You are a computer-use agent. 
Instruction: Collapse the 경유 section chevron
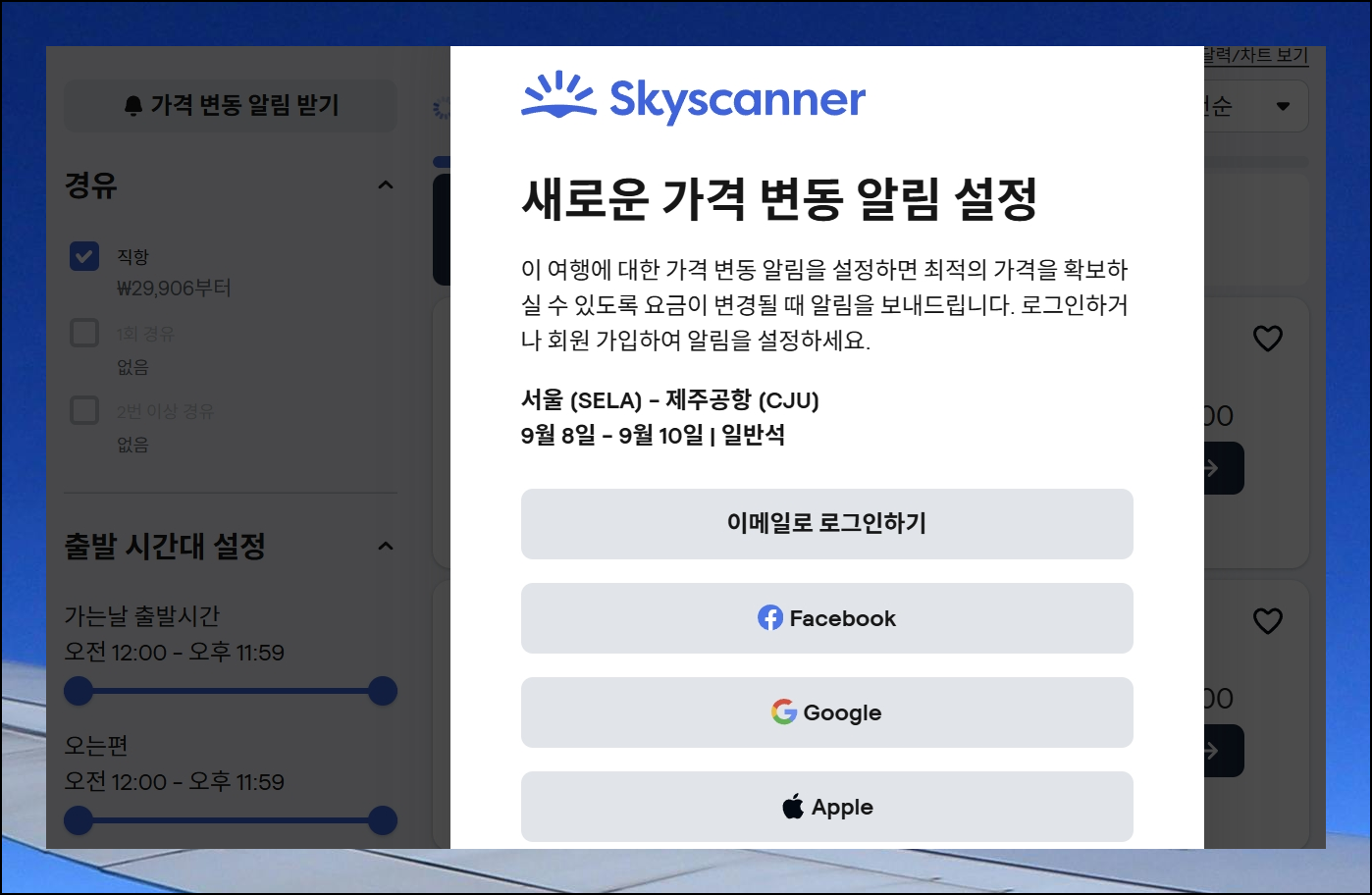point(386,184)
